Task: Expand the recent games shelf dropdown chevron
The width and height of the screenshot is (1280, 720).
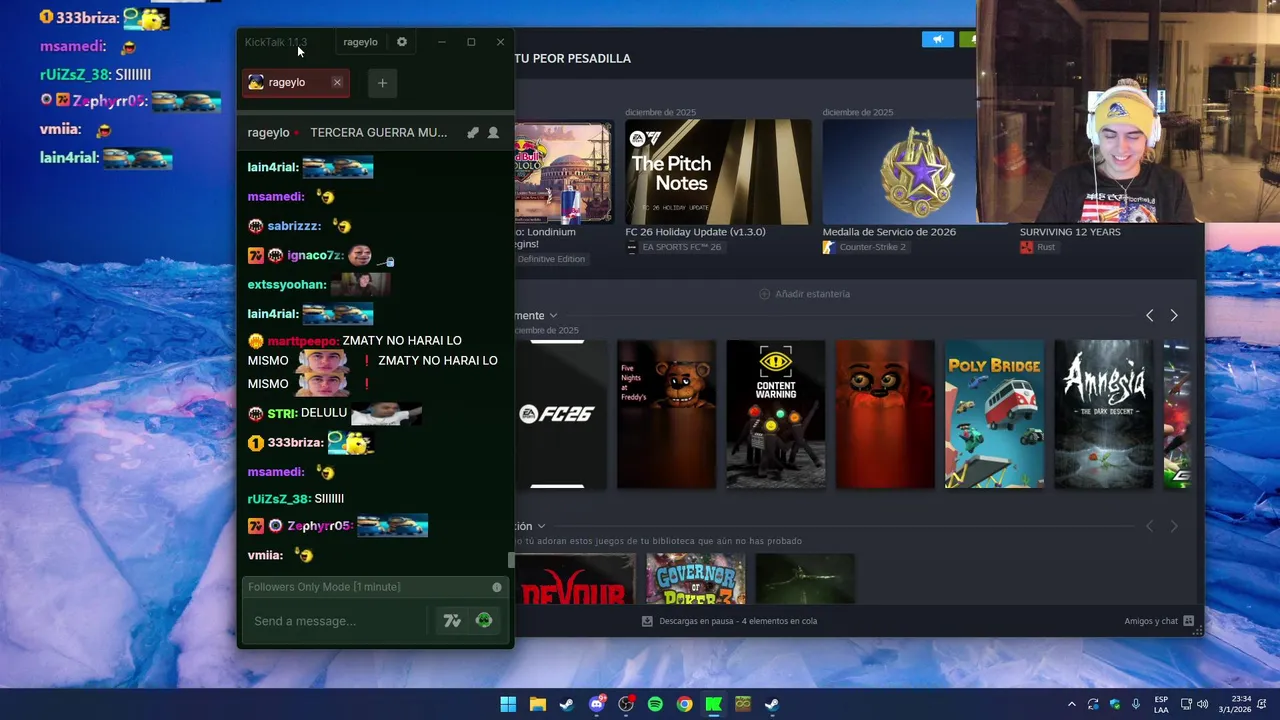Action: 553,316
